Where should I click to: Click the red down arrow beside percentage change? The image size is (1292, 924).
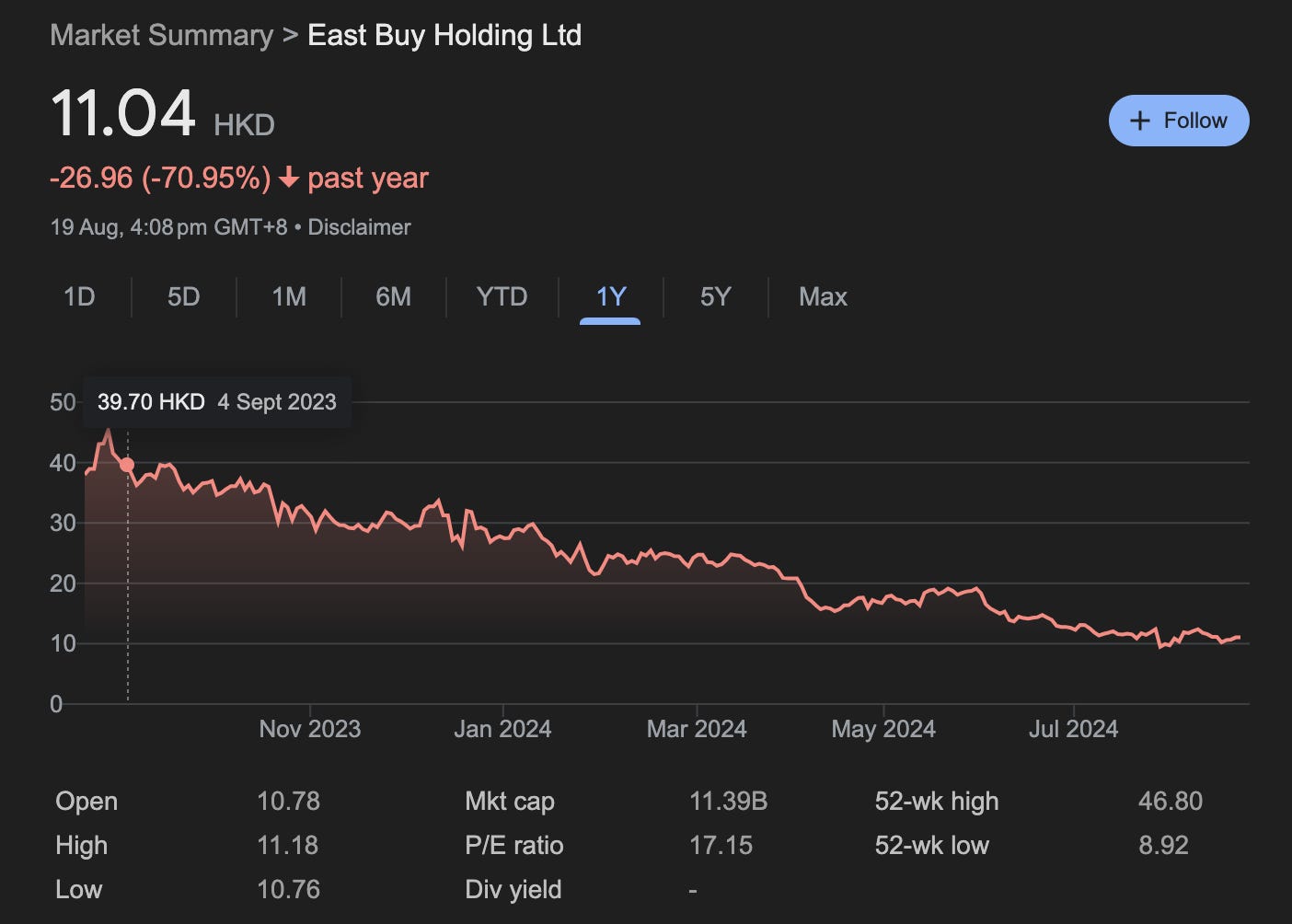pos(289,179)
